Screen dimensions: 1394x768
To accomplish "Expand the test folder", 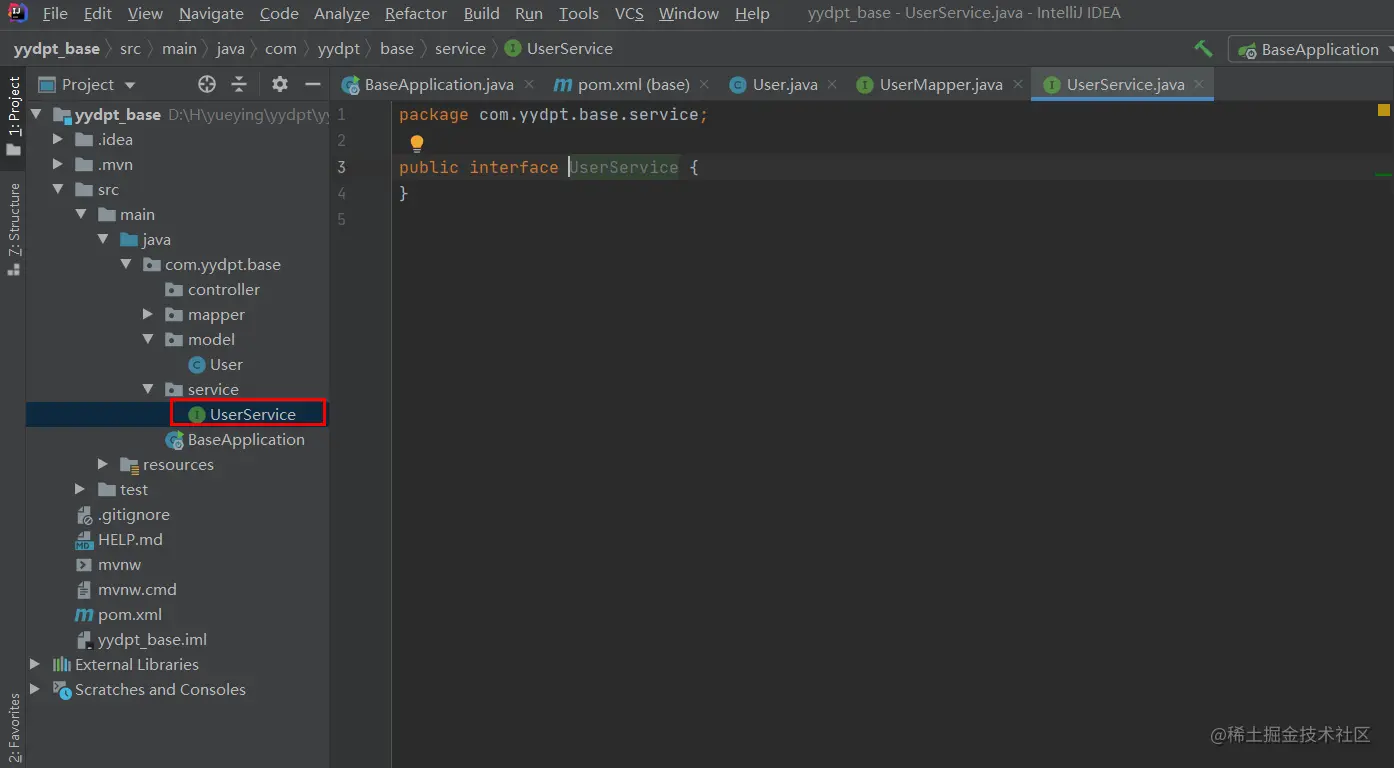I will [x=81, y=489].
